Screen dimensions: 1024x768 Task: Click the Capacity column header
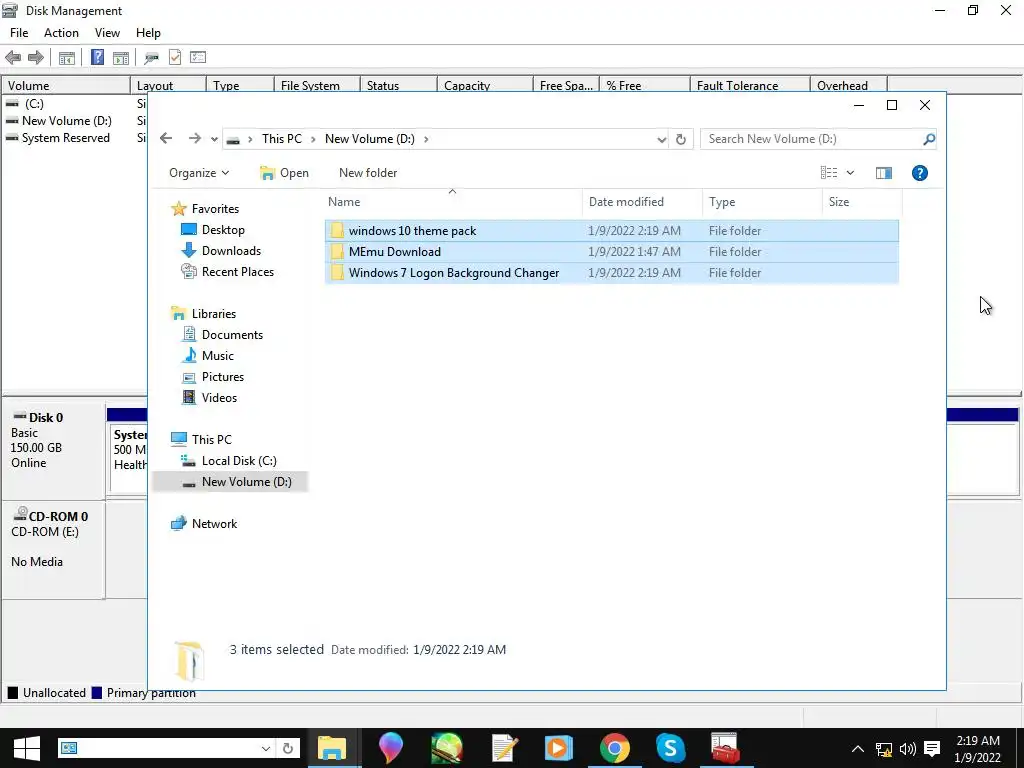click(x=485, y=86)
